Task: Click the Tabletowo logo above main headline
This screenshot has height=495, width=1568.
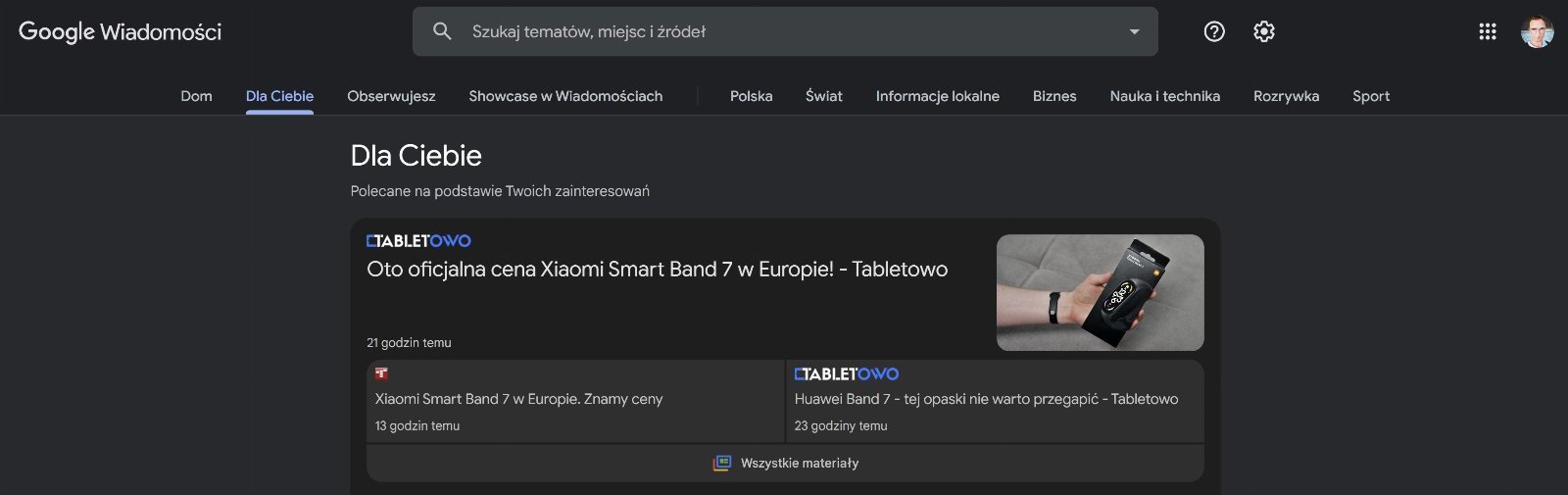Action: pyautogui.click(x=418, y=241)
